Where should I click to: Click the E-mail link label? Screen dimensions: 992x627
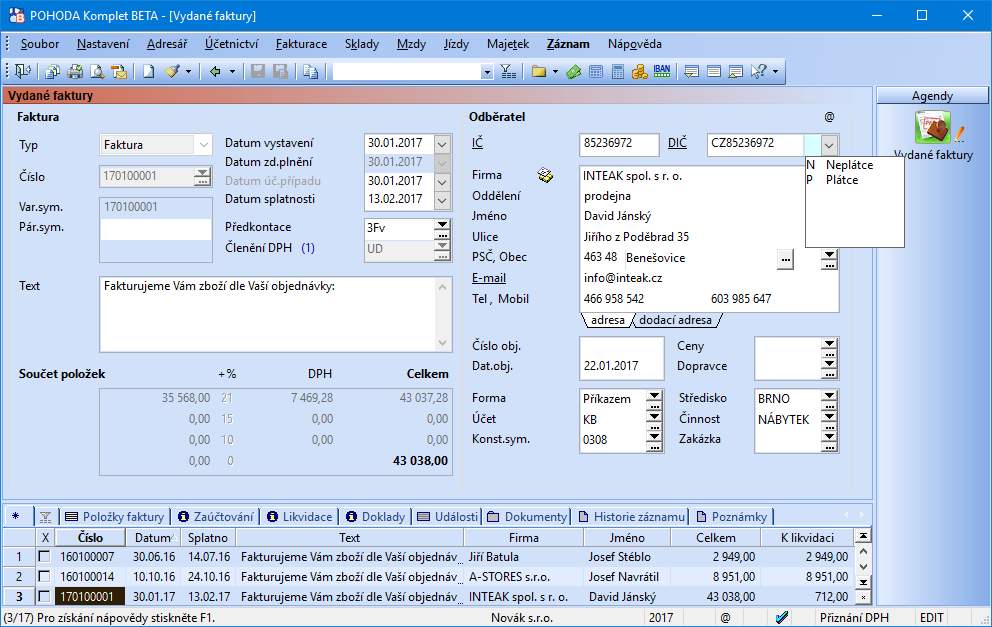pyautogui.click(x=488, y=278)
